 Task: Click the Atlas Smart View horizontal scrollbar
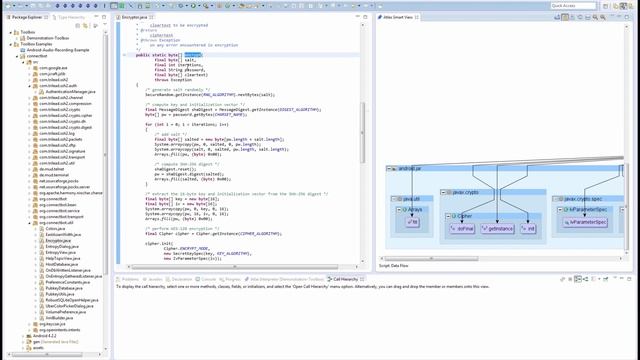click(431, 258)
